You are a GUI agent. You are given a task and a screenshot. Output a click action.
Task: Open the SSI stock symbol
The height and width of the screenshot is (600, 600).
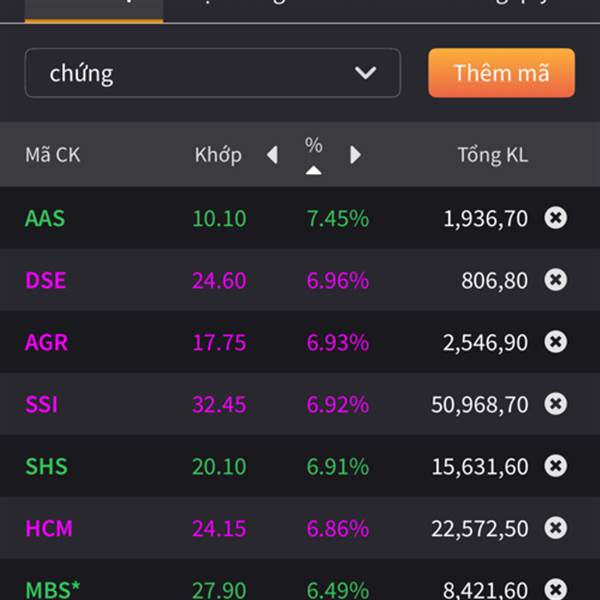click(42, 404)
